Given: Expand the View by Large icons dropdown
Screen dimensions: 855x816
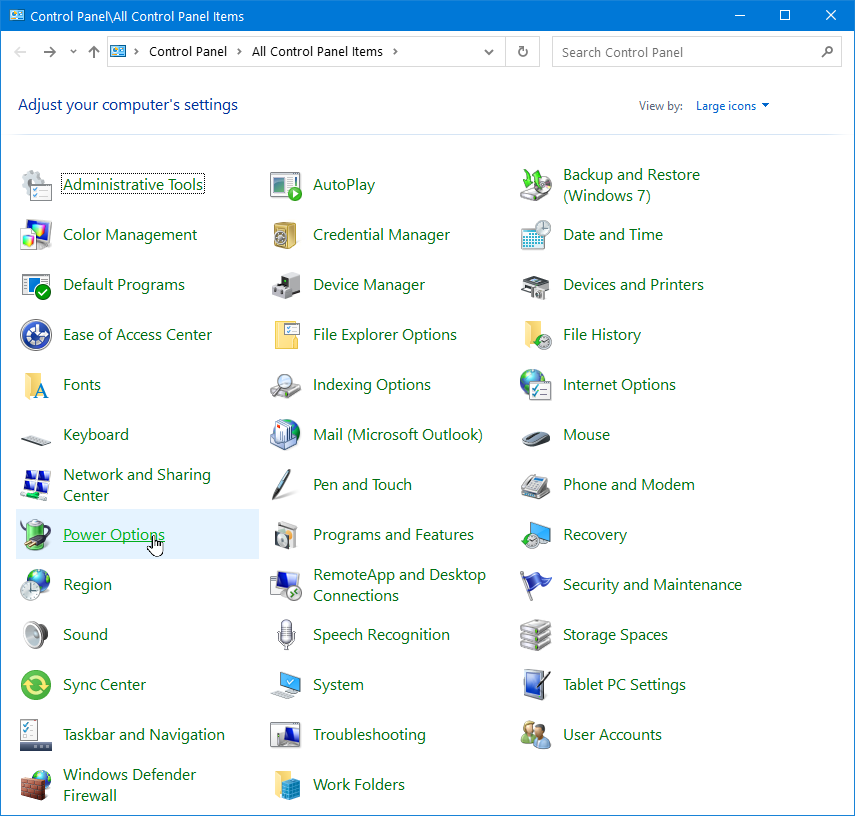Looking at the screenshot, I should point(732,106).
